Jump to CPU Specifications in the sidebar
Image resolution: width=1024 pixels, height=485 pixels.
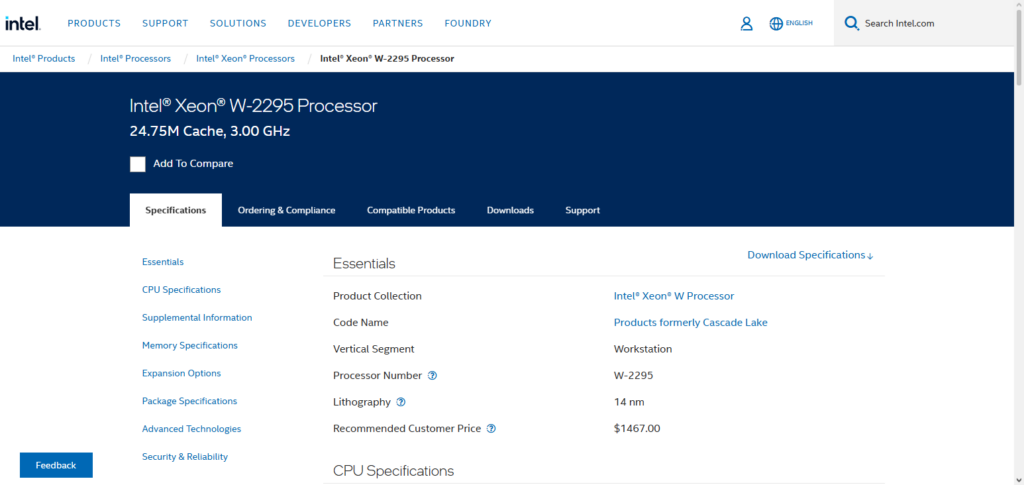coord(182,290)
